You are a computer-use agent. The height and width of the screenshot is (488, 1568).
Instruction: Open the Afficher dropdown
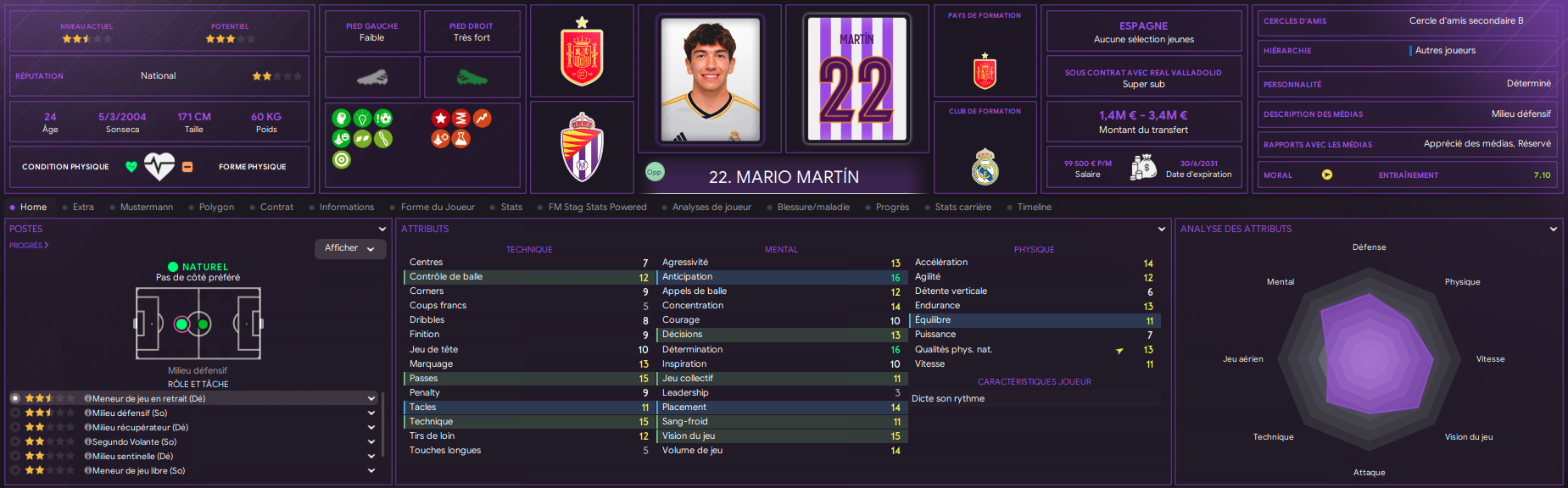click(x=350, y=248)
